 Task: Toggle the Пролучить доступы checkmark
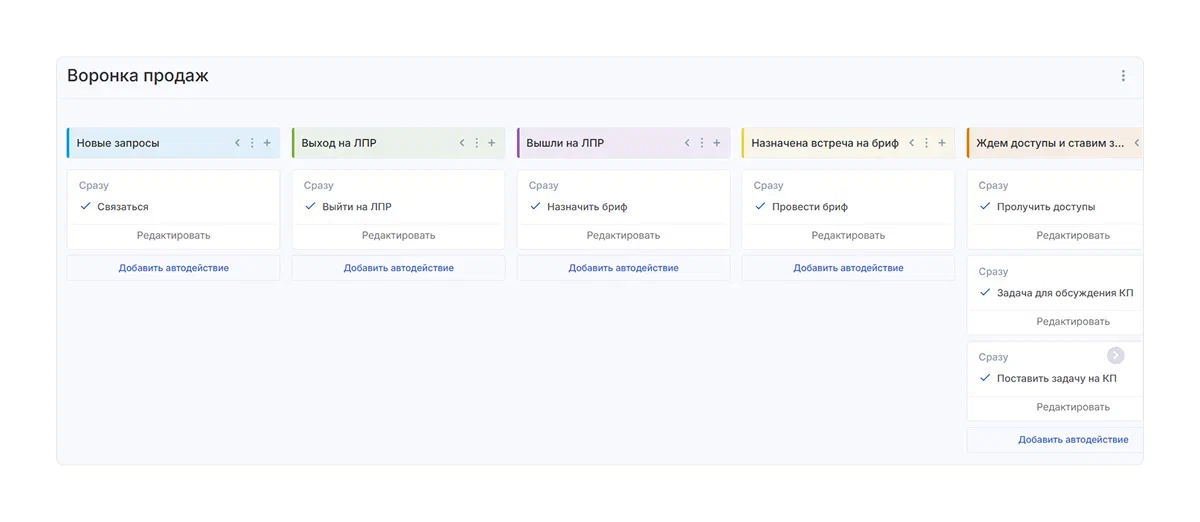point(986,207)
